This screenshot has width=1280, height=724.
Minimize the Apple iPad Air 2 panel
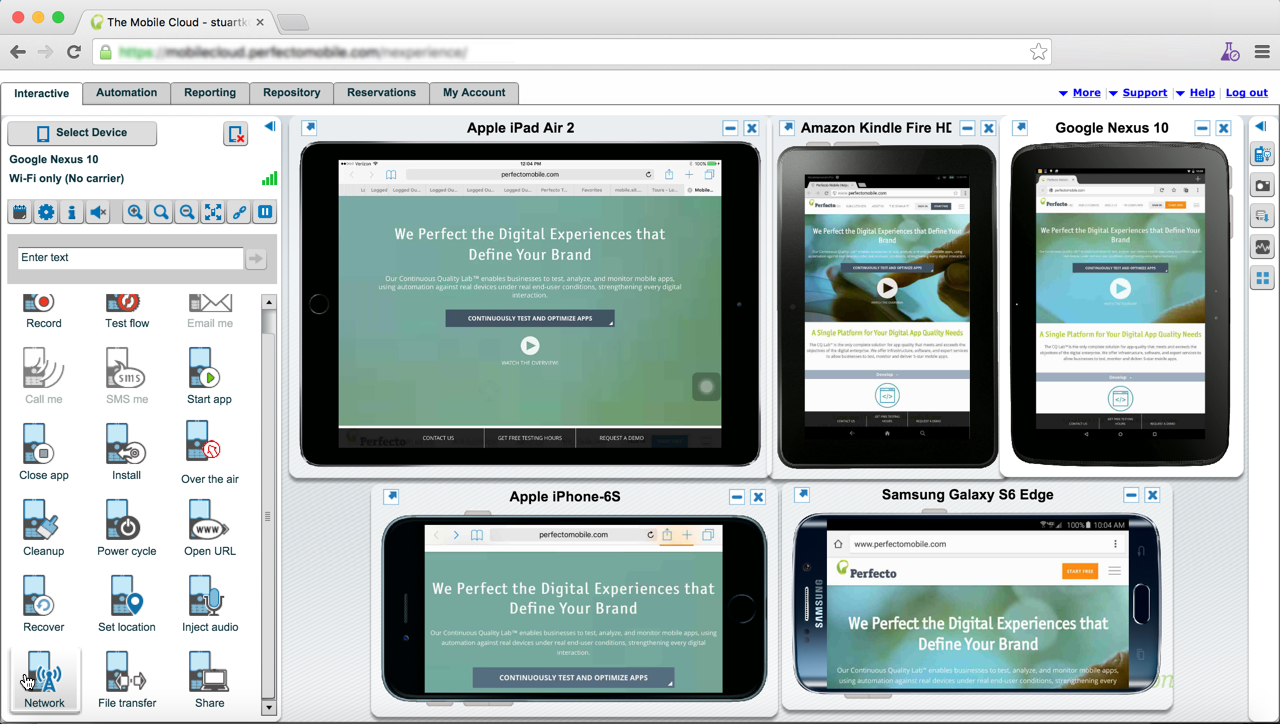(730, 129)
